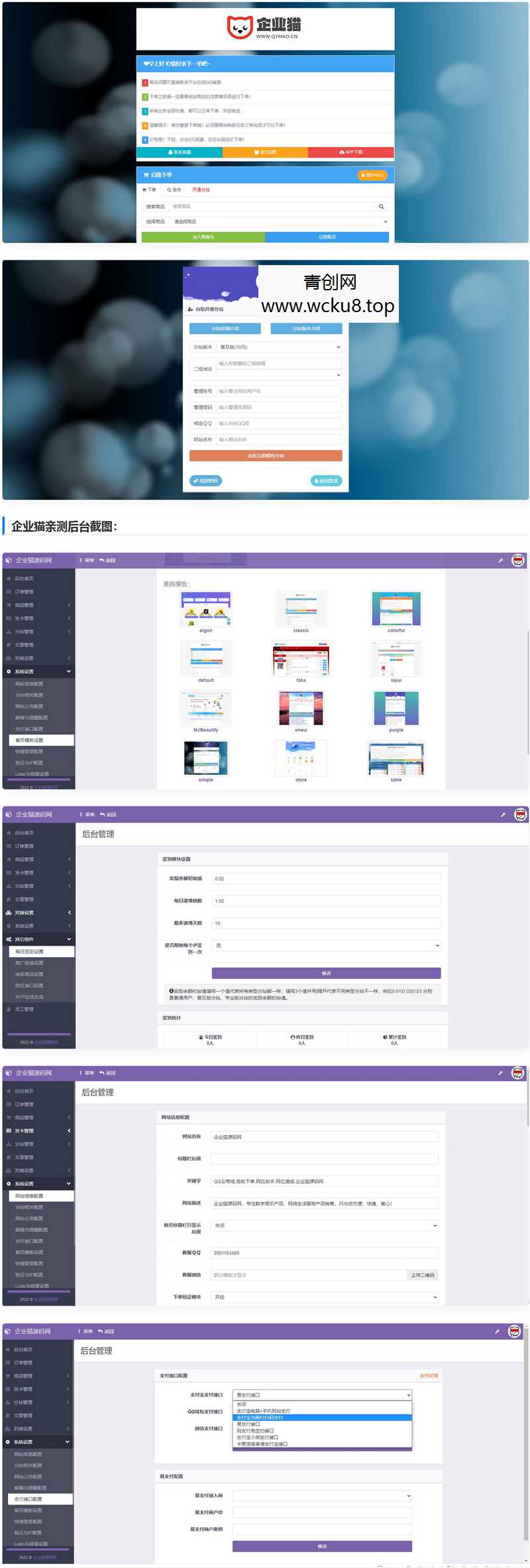Click the blue 立即购买 button

tap(327, 237)
